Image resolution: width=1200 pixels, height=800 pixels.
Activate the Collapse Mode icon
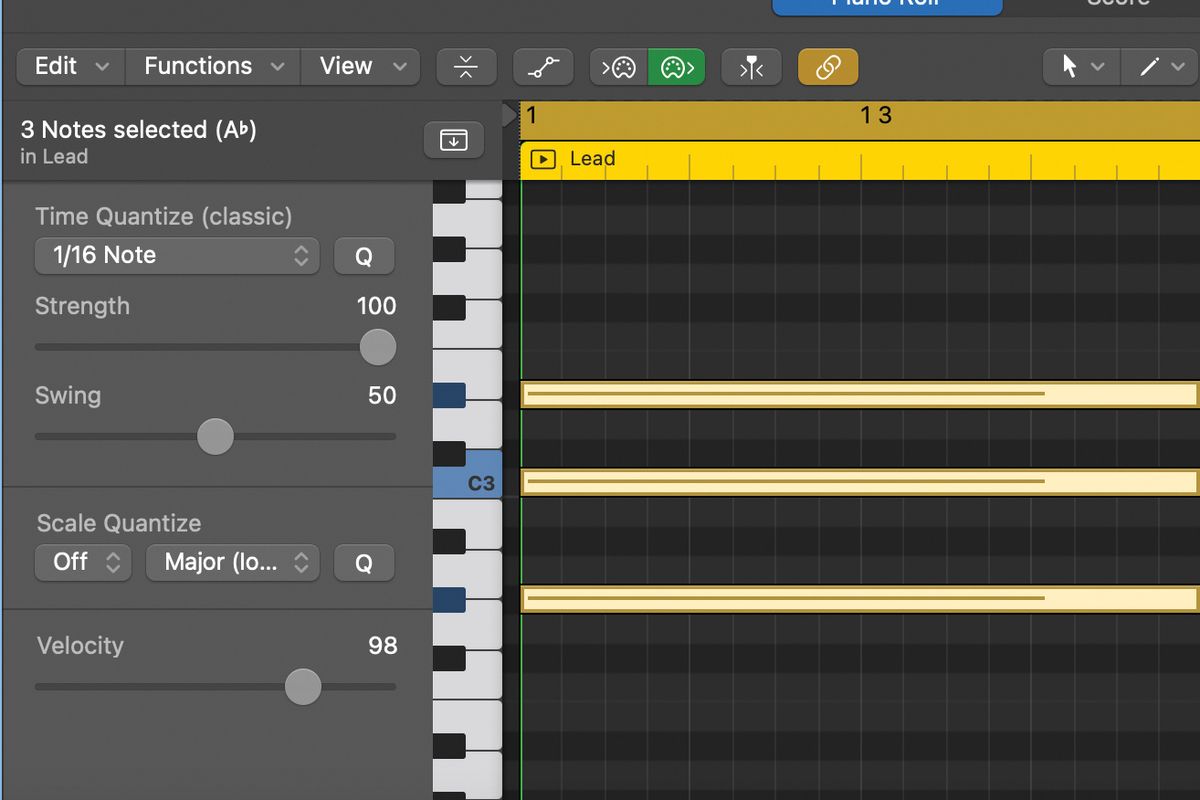click(466, 67)
